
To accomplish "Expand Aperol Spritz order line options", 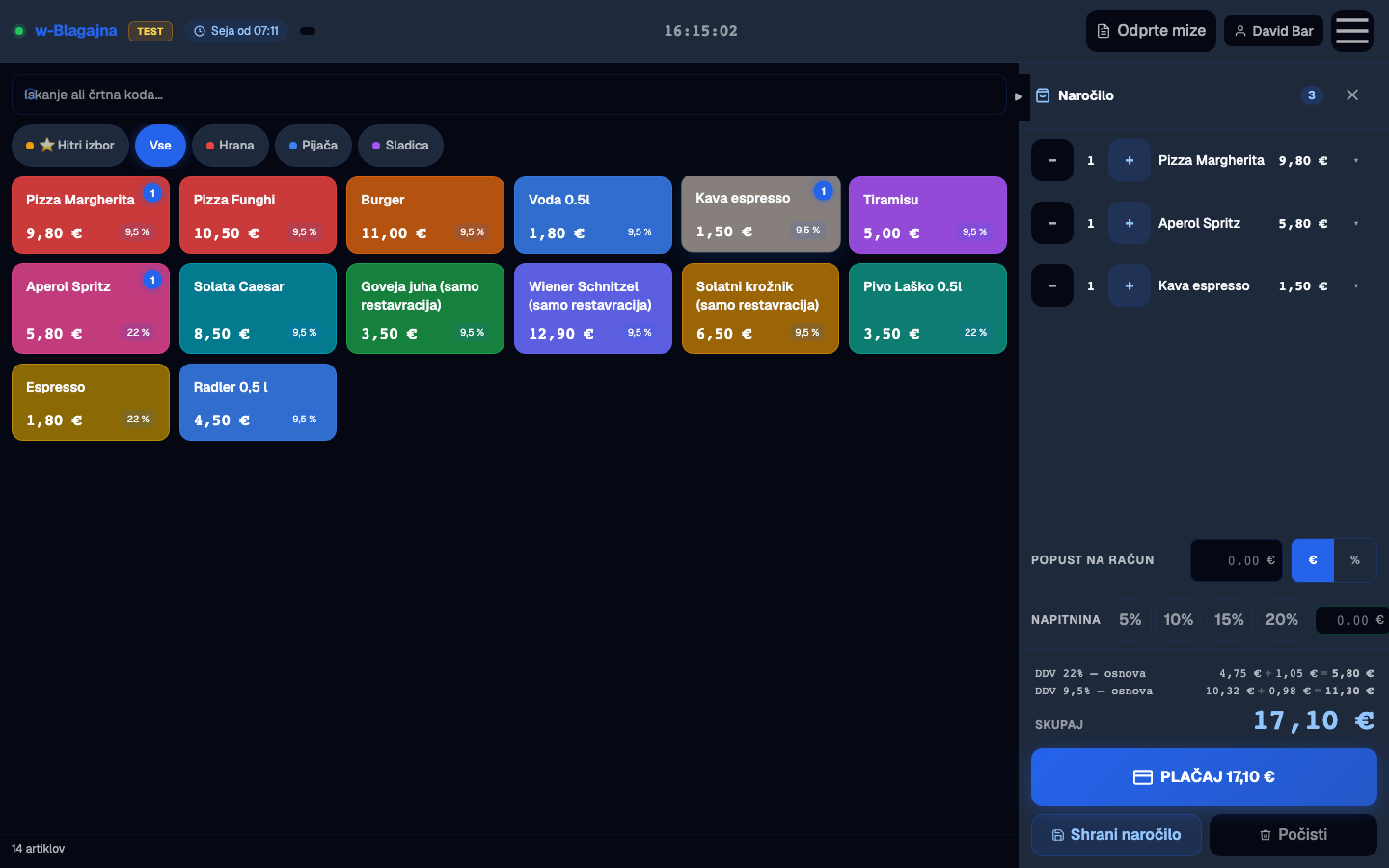I will [x=1356, y=224].
